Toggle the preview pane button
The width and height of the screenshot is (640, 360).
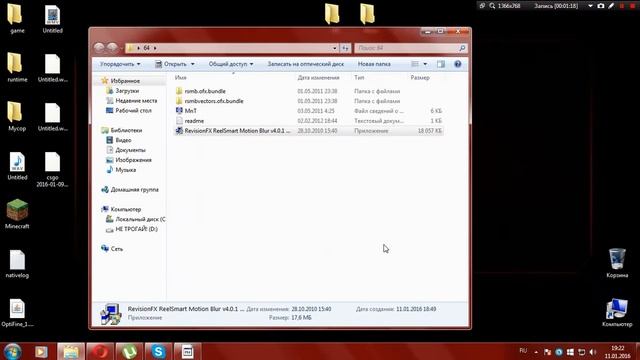(x=441, y=64)
